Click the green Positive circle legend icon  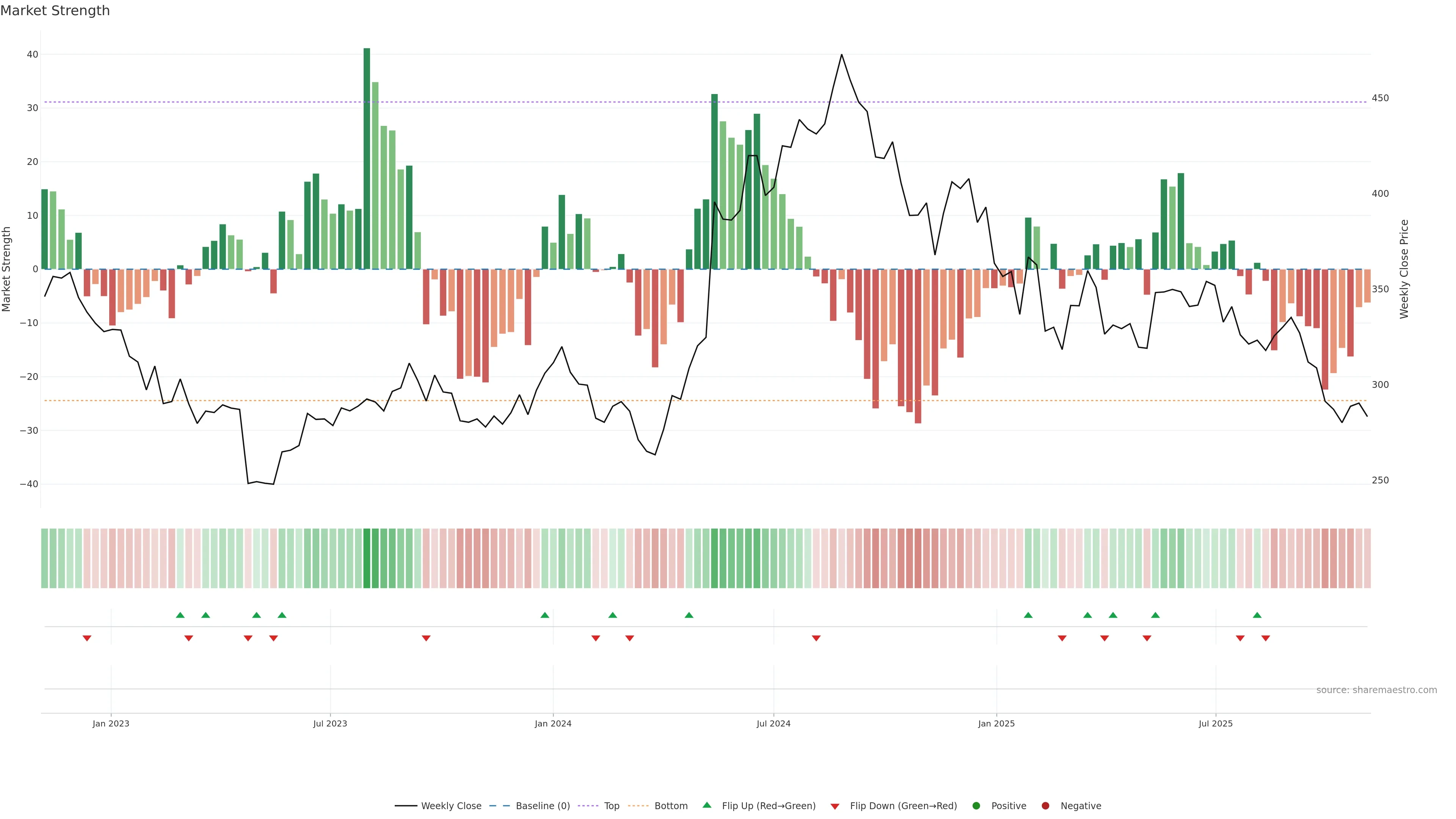click(976, 805)
